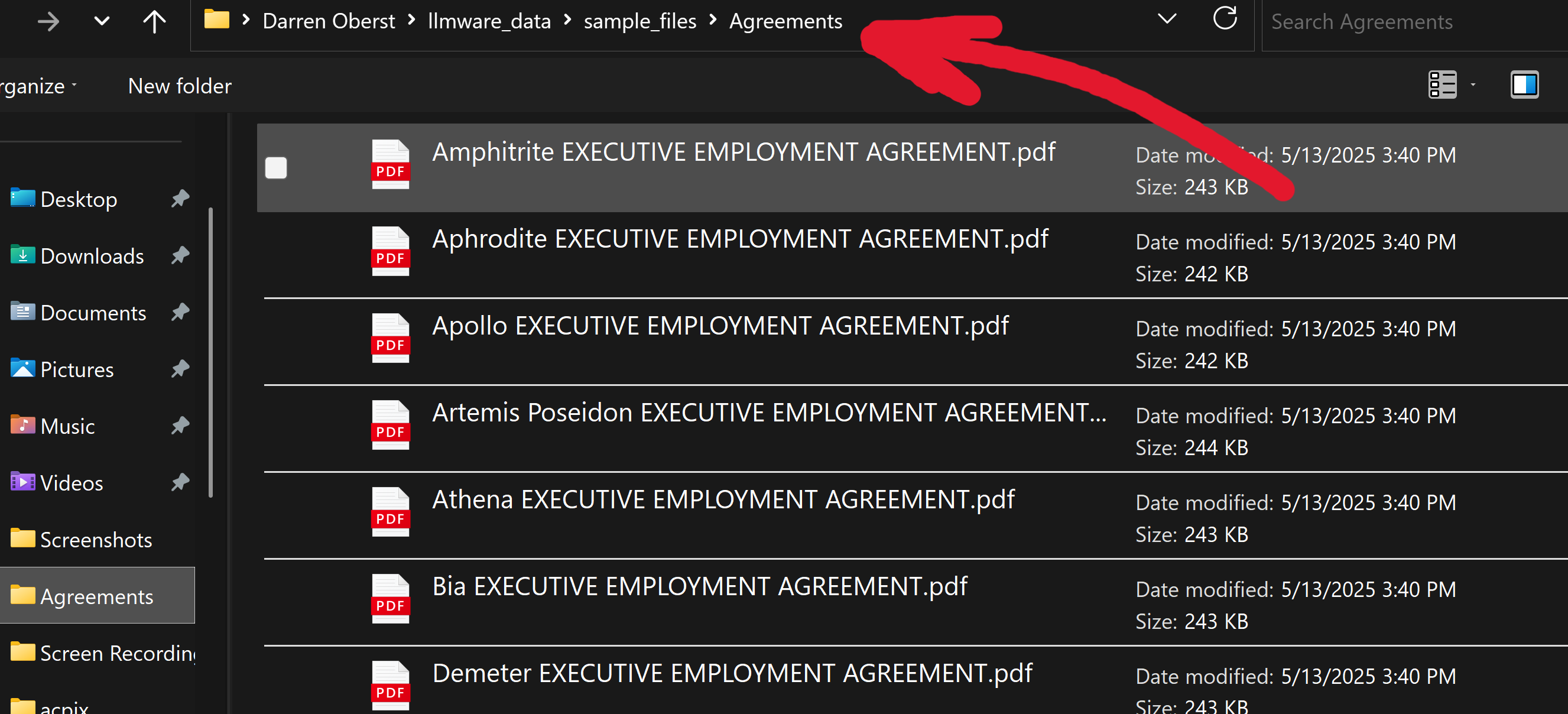The height and width of the screenshot is (714, 1568).
Task: Unpin Downloads from quick access
Action: (x=180, y=255)
